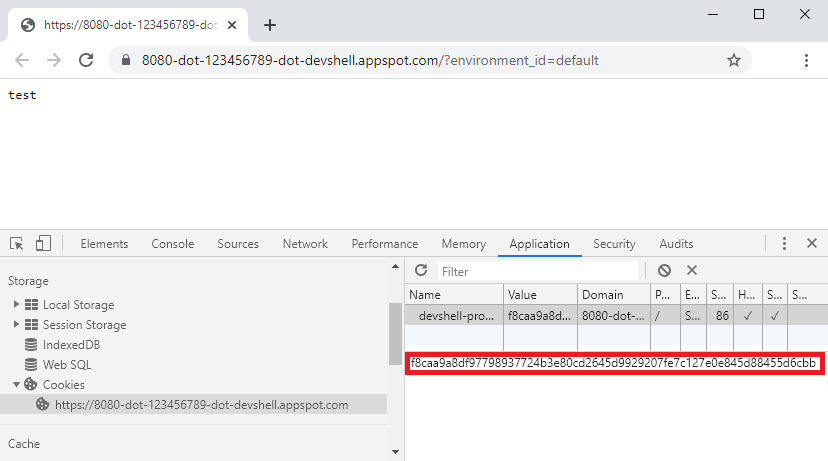828x461 pixels.
Task: Reload the page in browser
Action: pyautogui.click(x=87, y=60)
